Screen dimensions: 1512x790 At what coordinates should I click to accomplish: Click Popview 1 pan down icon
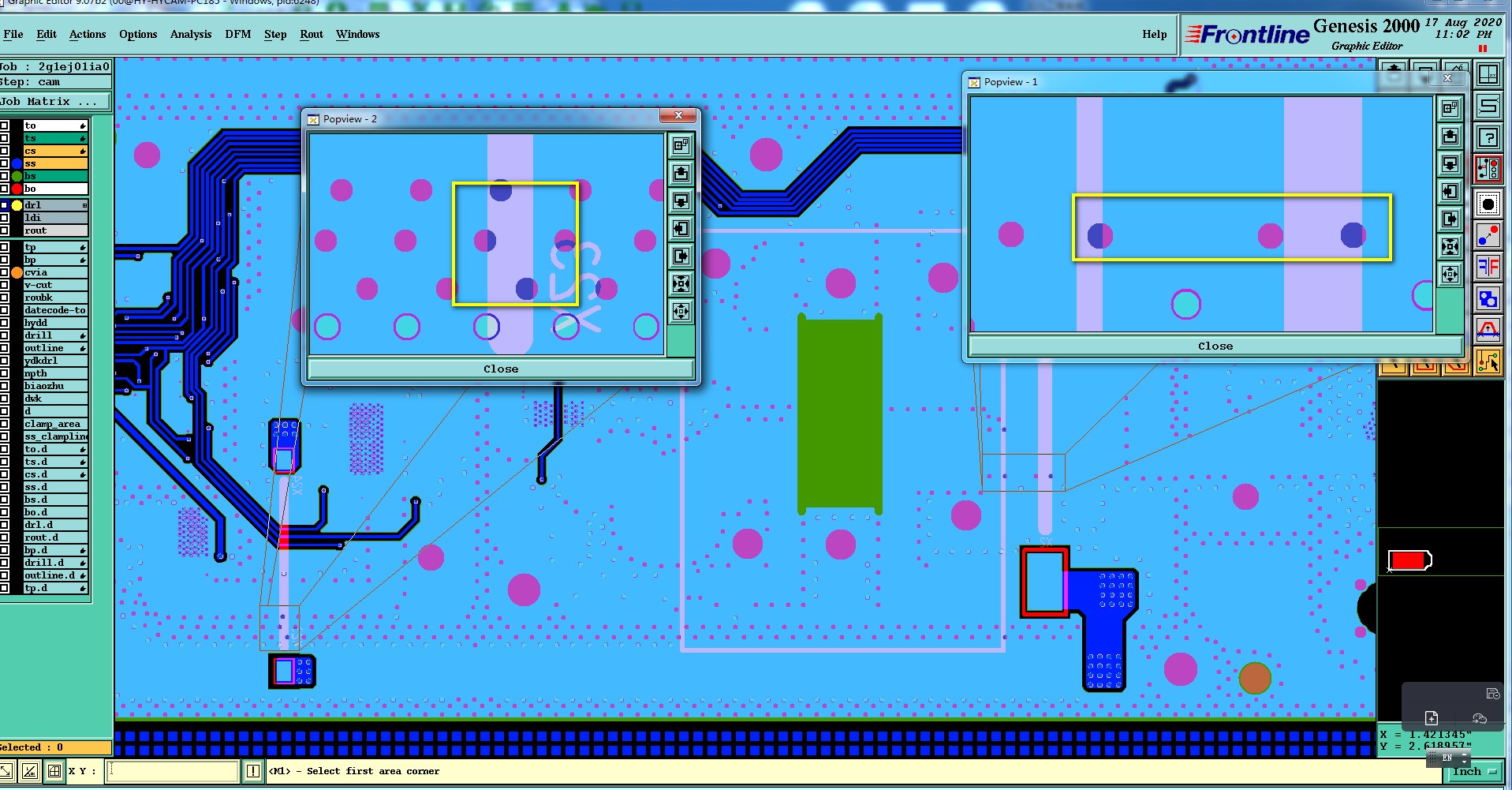(x=1450, y=163)
